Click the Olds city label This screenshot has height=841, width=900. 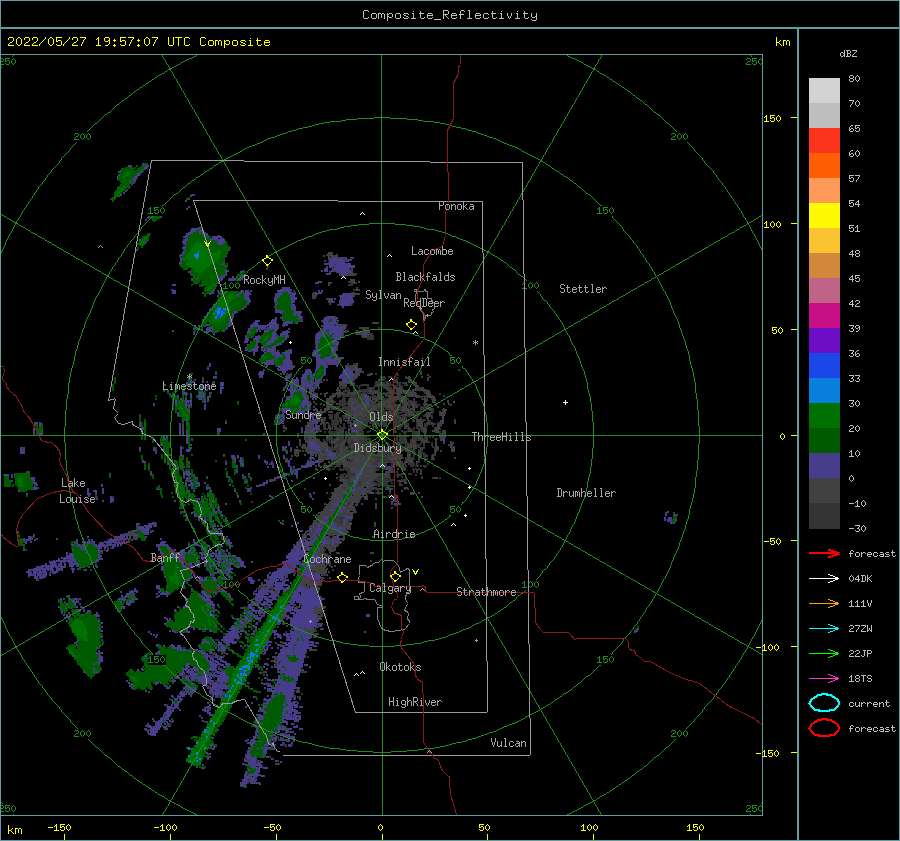(x=382, y=417)
